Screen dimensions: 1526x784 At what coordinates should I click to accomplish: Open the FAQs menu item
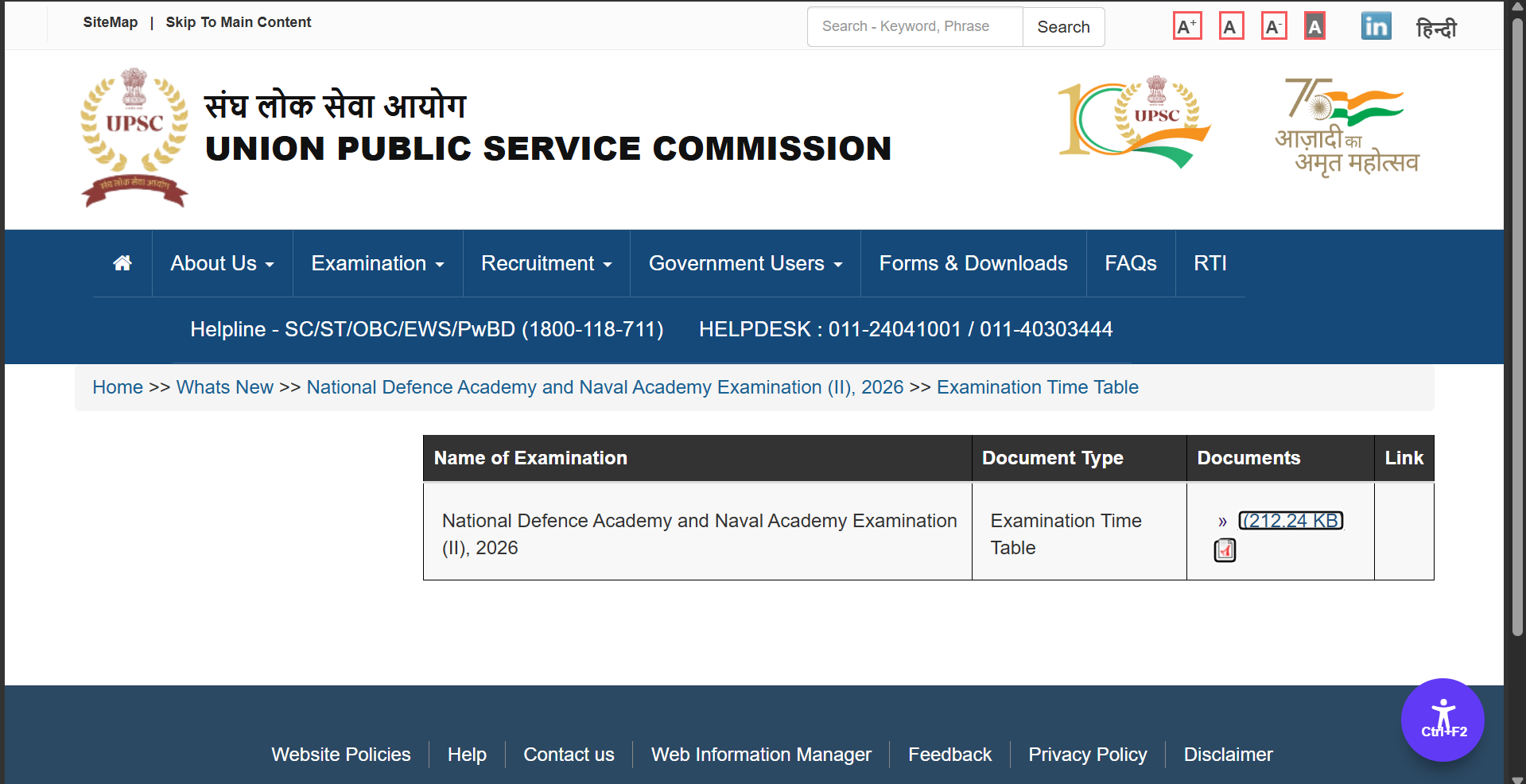click(1131, 263)
